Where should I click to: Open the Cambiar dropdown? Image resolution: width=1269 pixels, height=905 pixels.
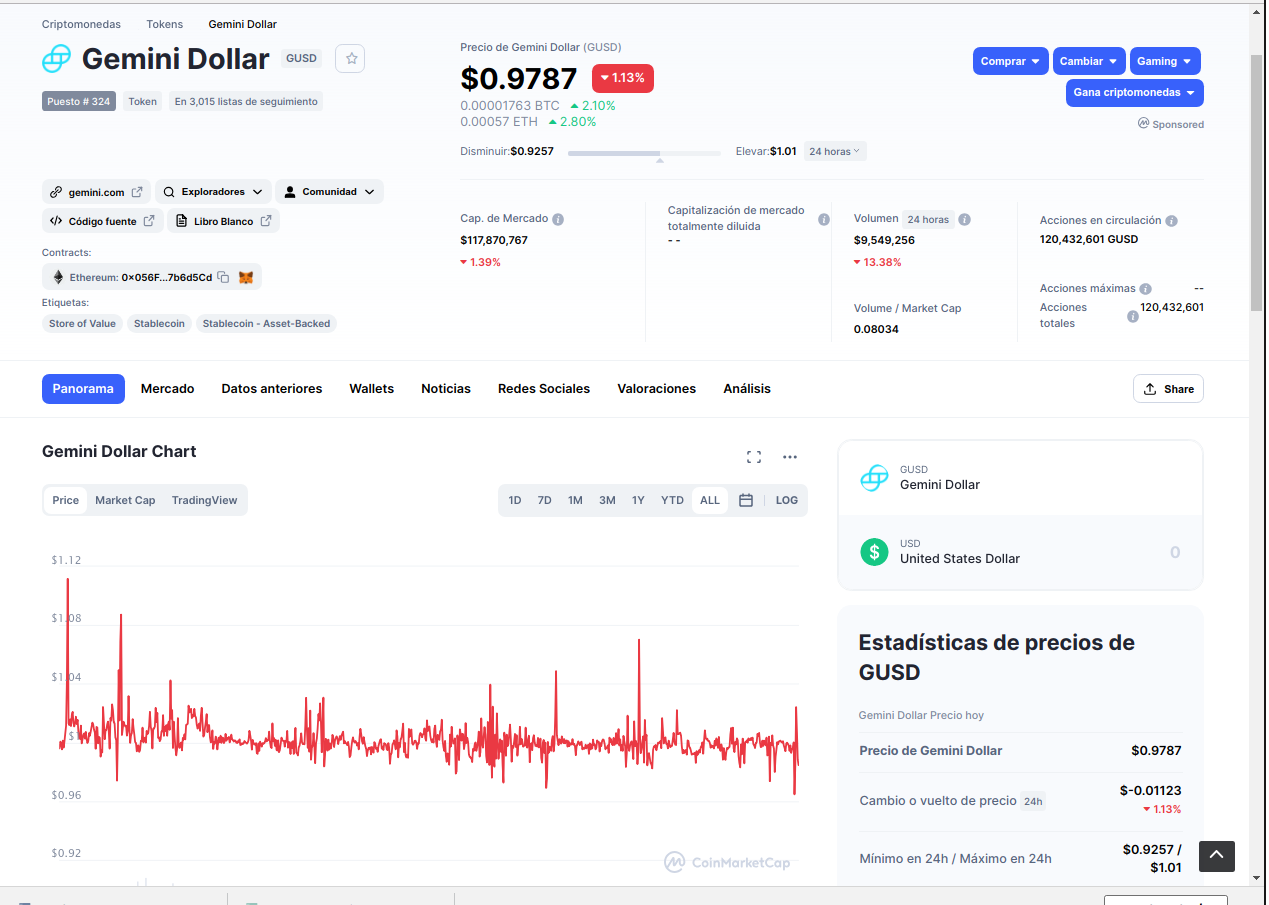pyautogui.click(x=1089, y=61)
